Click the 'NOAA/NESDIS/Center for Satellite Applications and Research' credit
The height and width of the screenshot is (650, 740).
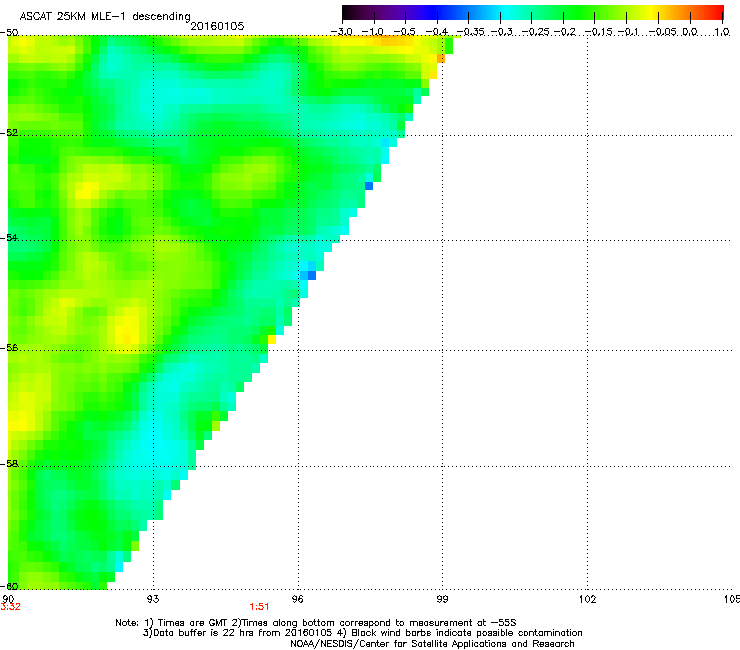coord(432,644)
